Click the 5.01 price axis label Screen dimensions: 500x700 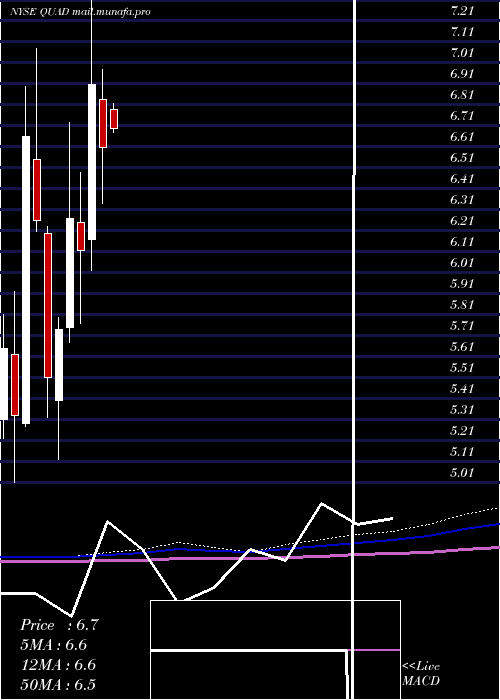pyautogui.click(x=462, y=473)
